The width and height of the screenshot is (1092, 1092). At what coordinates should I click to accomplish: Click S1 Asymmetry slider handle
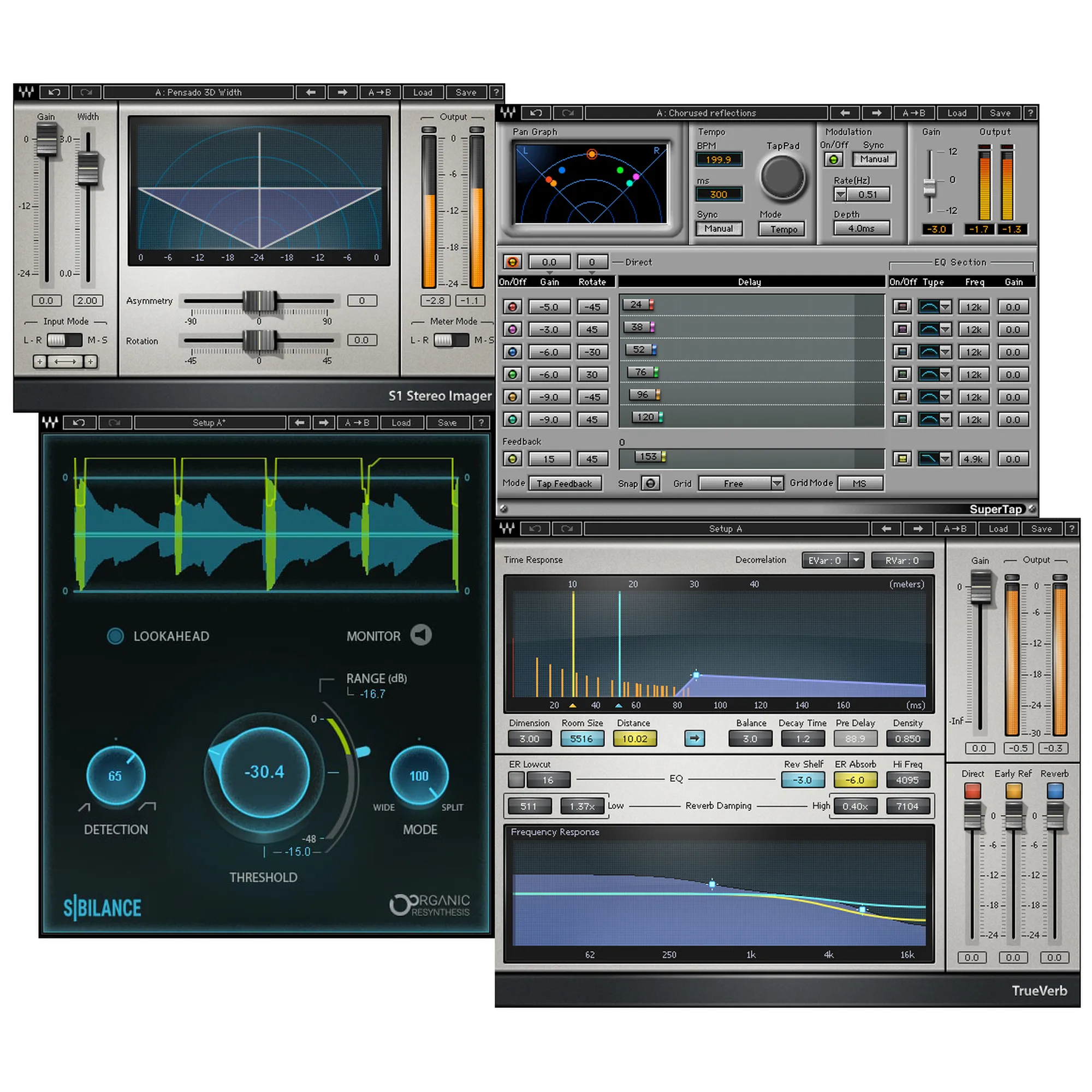pyautogui.click(x=259, y=301)
